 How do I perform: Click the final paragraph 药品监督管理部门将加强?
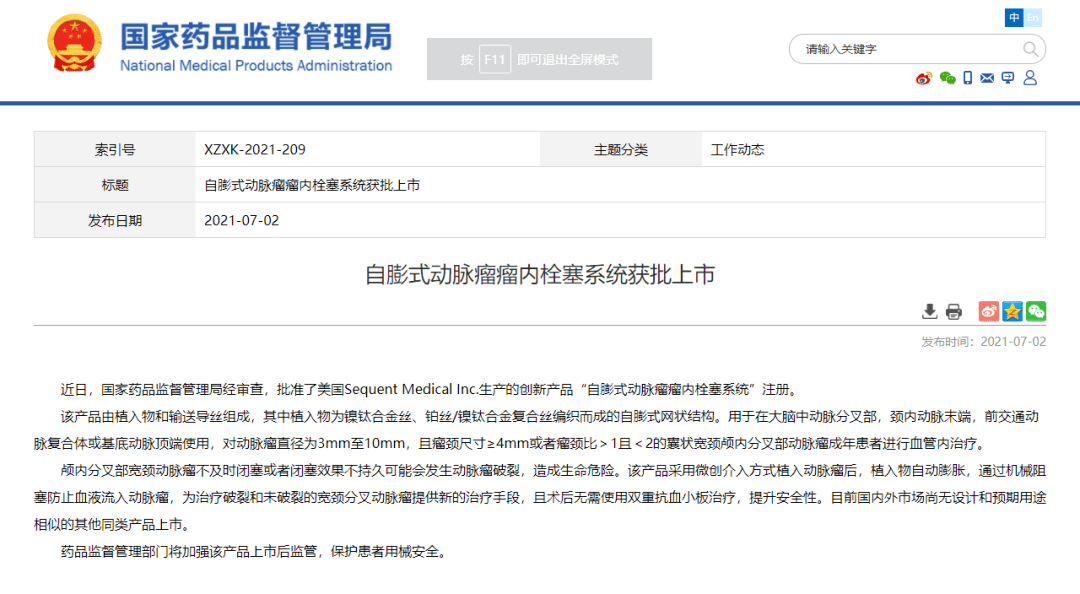point(256,552)
